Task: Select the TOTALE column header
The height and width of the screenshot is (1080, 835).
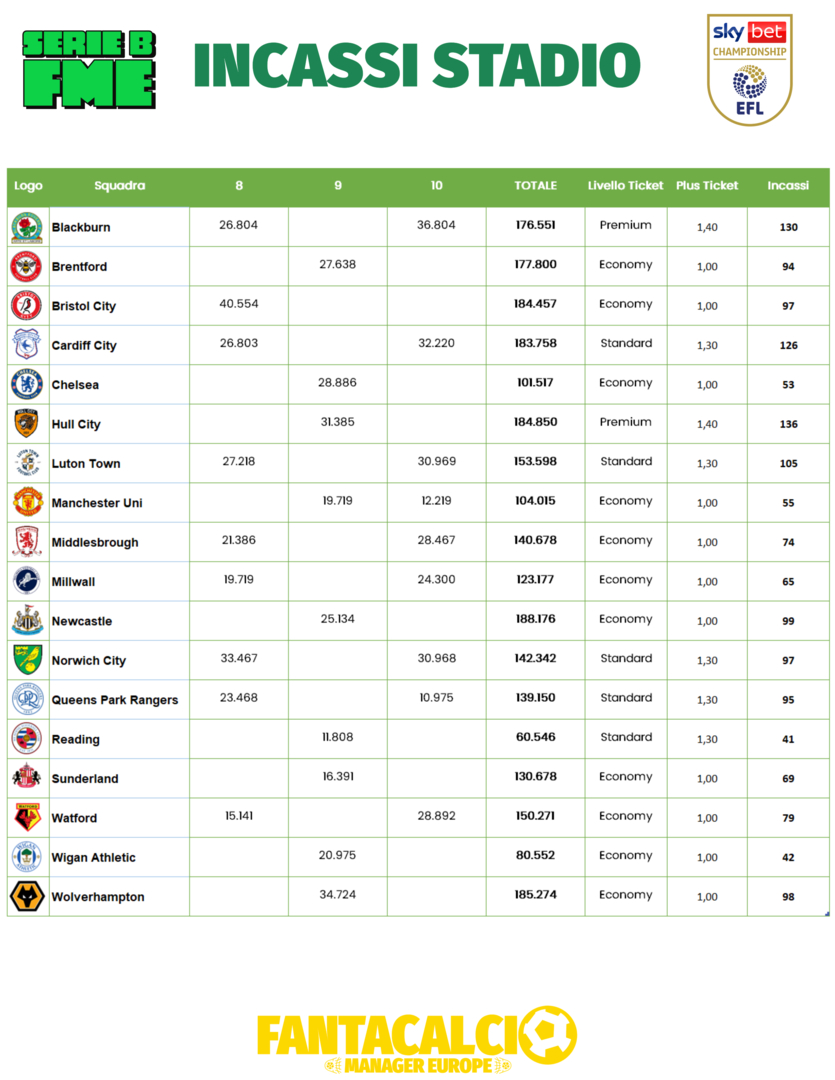Action: pyautogui.click(x=535, y=186)
